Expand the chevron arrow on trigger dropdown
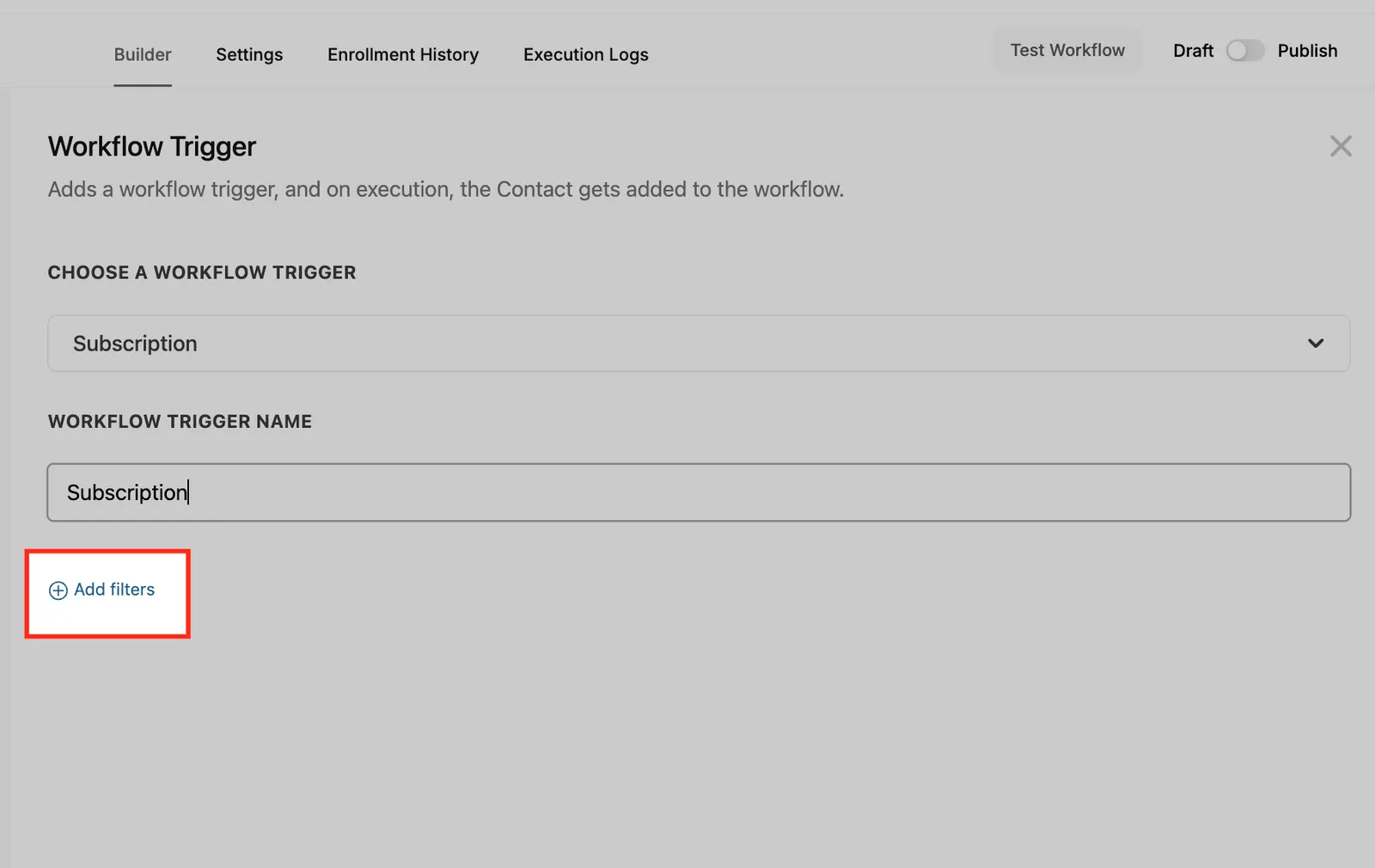Image resolution: width=1375 pixels, height=868 pixels. click(x=1316, y=343)
